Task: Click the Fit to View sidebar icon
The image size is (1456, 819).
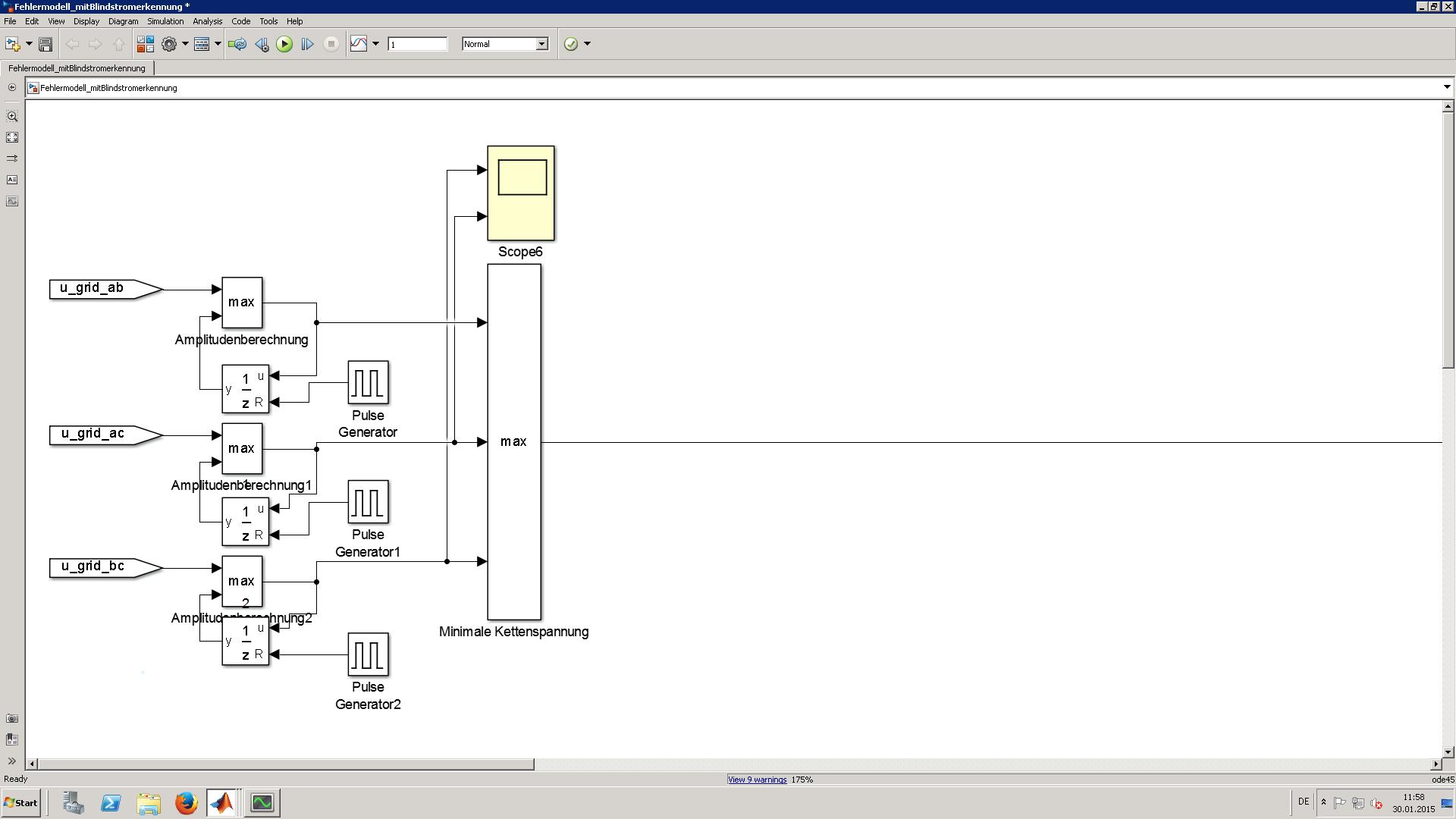Action: coord(12,137)
